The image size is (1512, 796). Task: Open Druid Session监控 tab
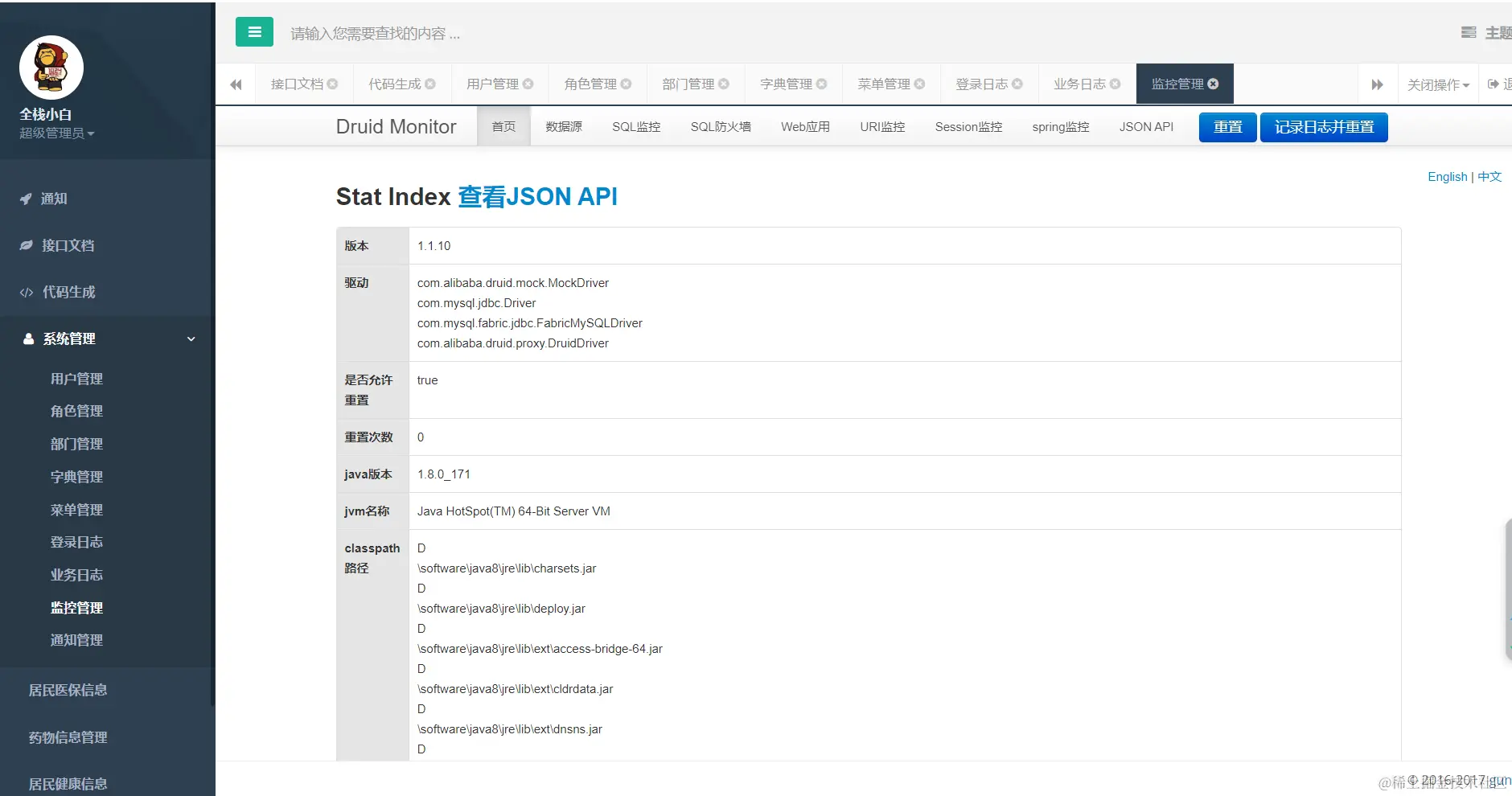coord(968,127)
